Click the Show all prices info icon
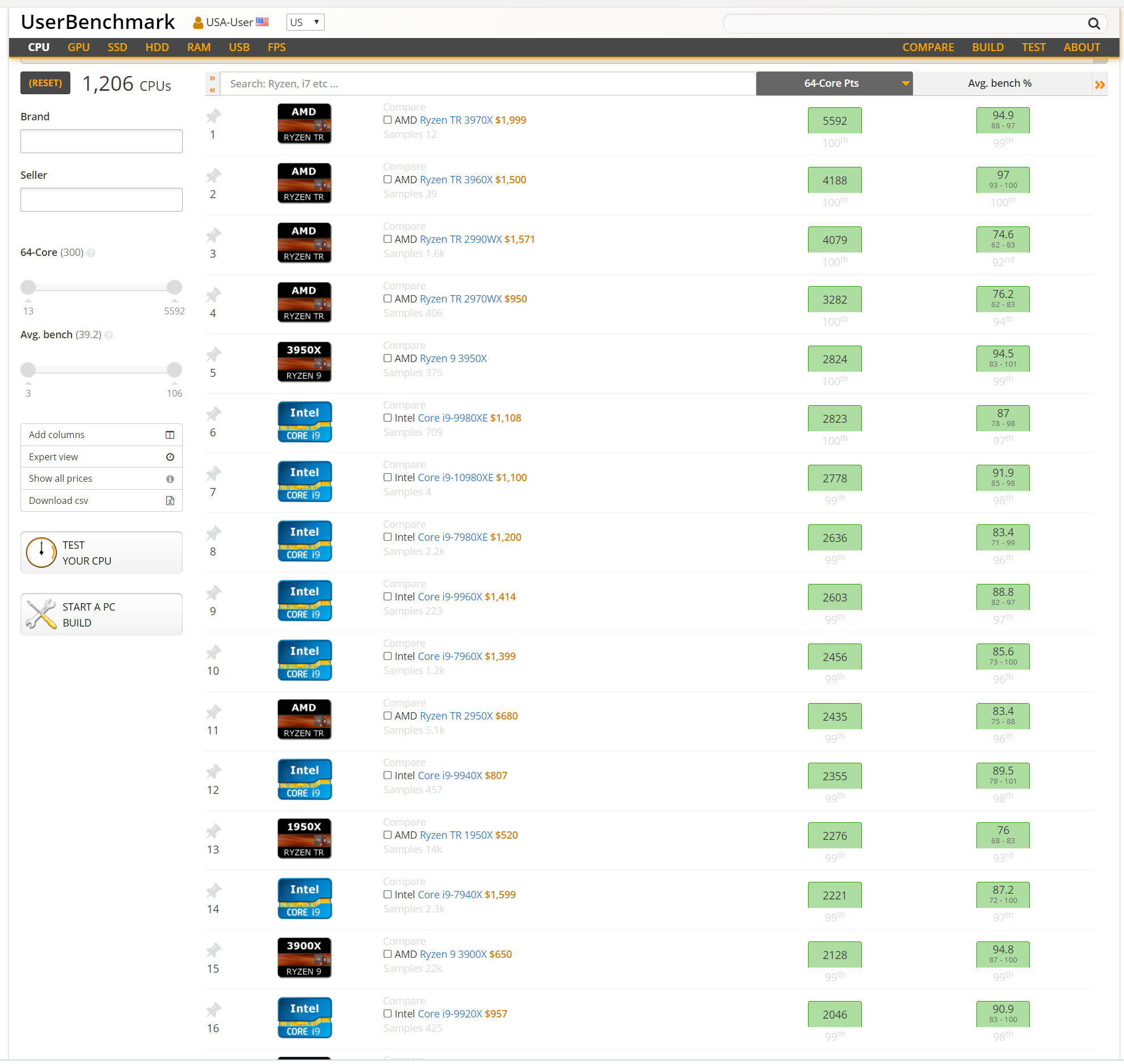The image size is (1124, 1064). [x=170, y=479]
